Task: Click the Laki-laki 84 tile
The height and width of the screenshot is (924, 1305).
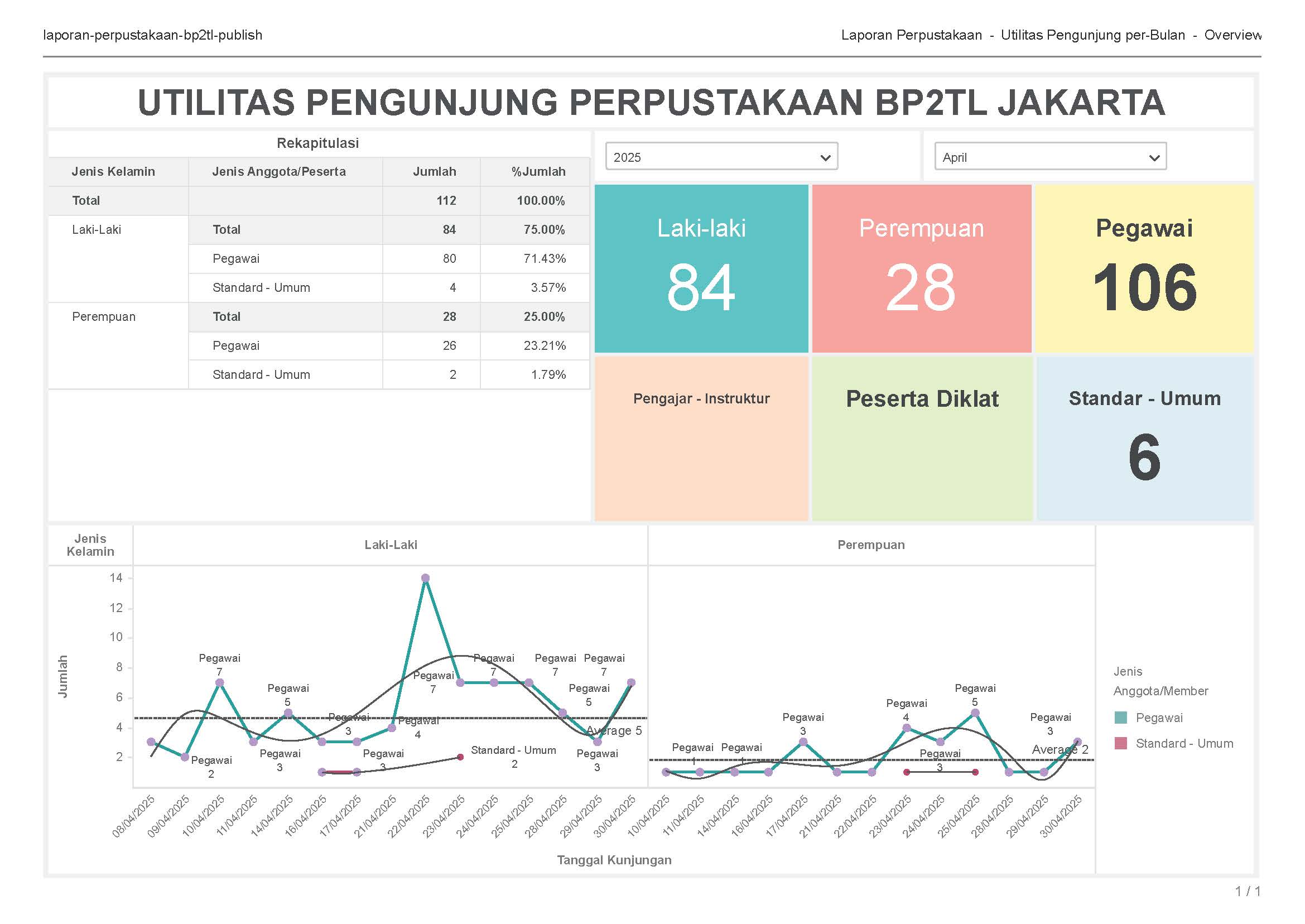Action: [x=701, y=268]
